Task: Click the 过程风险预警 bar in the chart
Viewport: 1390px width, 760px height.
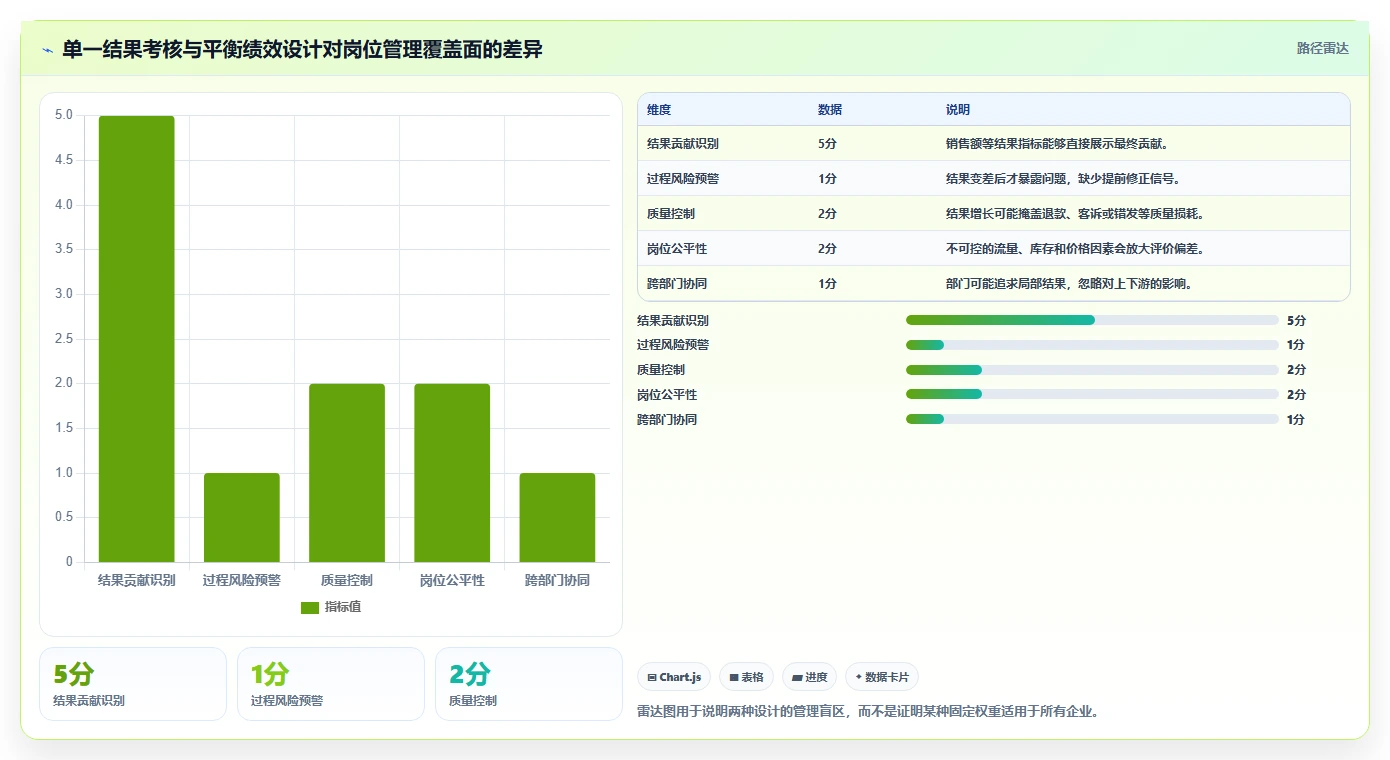Action: pyautogui.click(x=242, y=517)
